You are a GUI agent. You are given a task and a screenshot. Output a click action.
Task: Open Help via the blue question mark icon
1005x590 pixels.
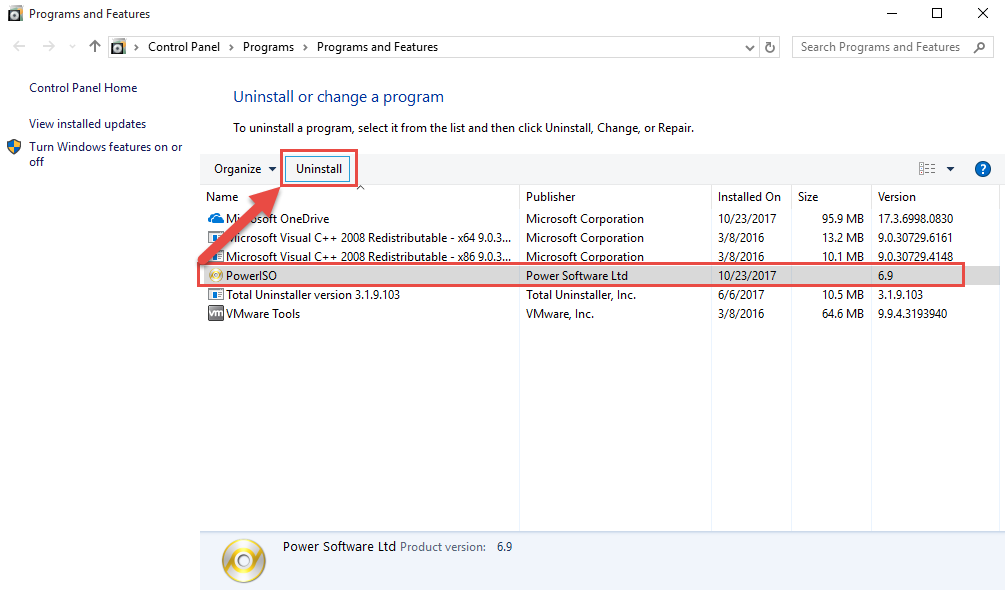(x=982, y=168)
